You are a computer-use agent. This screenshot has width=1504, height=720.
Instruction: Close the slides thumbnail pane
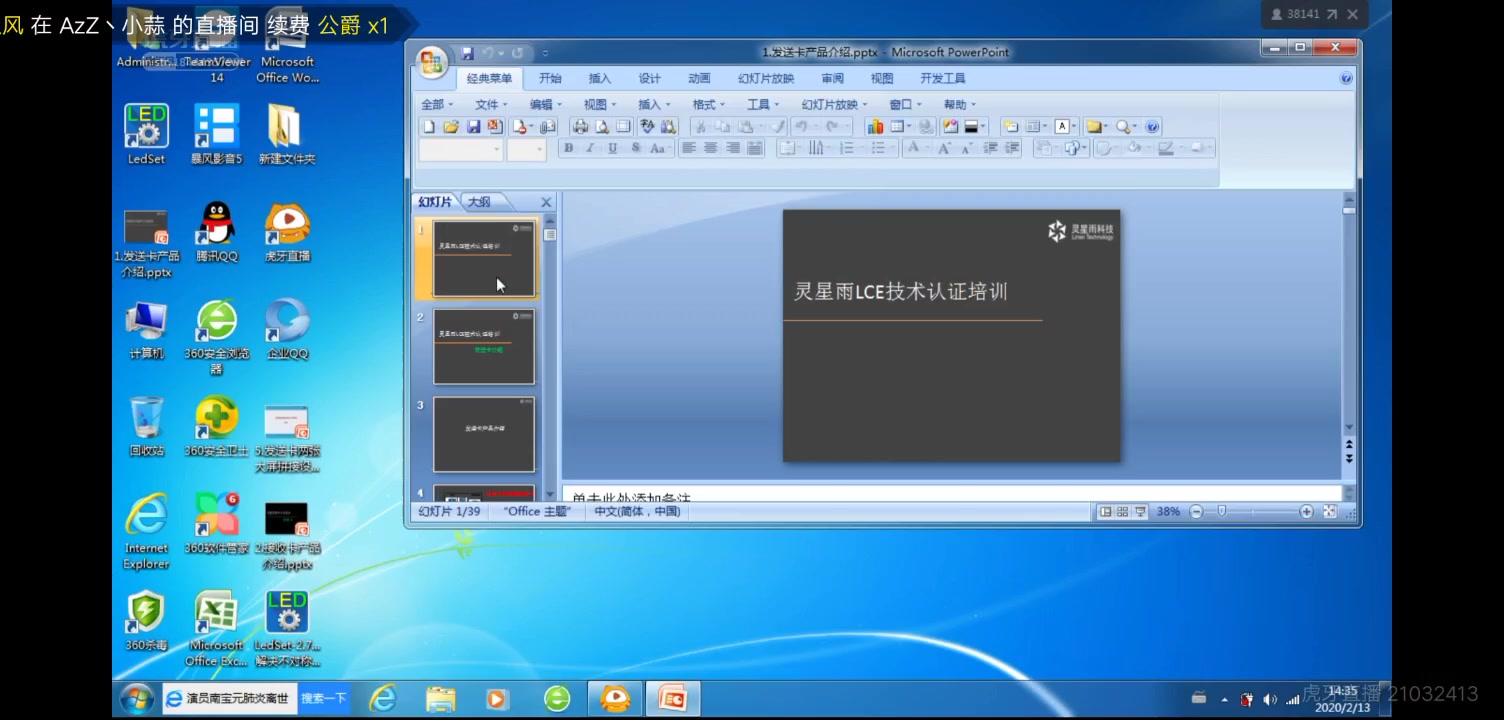click(x=546, y=202)
